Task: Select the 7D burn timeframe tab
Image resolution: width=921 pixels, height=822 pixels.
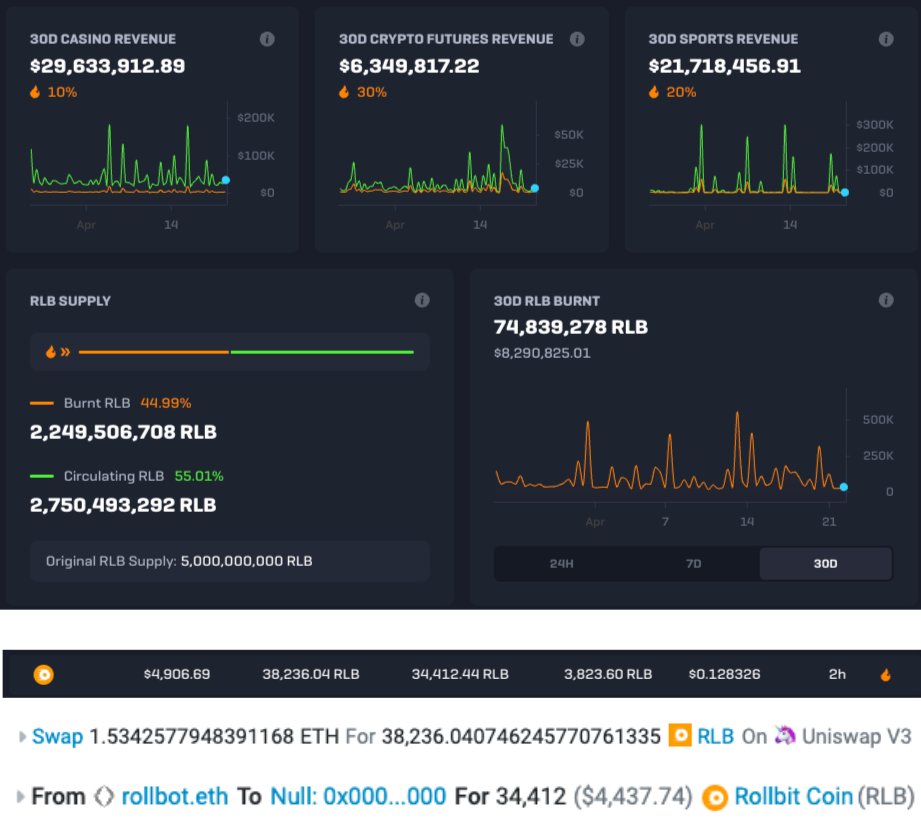Action: click(693, 563)
